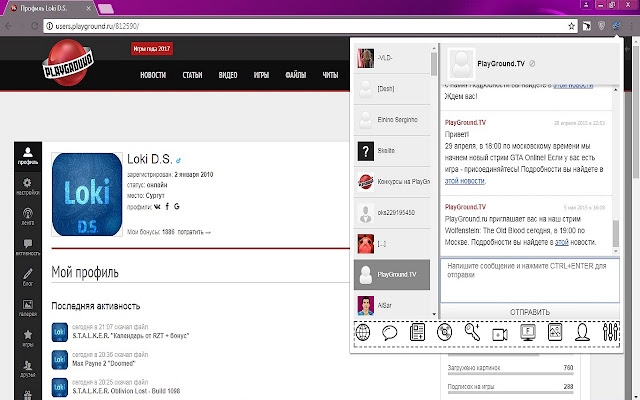The height and width of the screenshot is (400, 640).
Task: Click down arrow of contact list scrollbar
Action: (433, 315)
